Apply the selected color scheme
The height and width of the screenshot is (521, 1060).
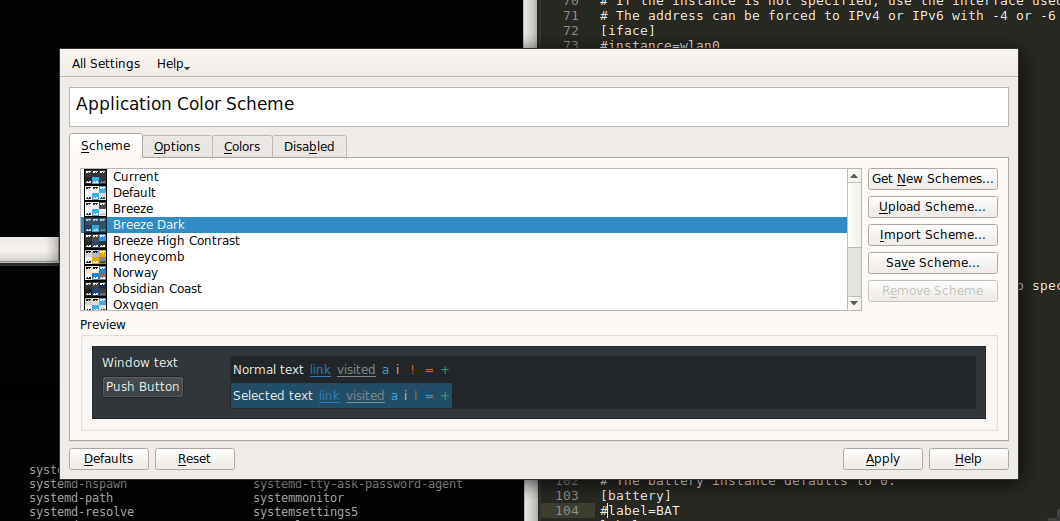coord(883,459)
